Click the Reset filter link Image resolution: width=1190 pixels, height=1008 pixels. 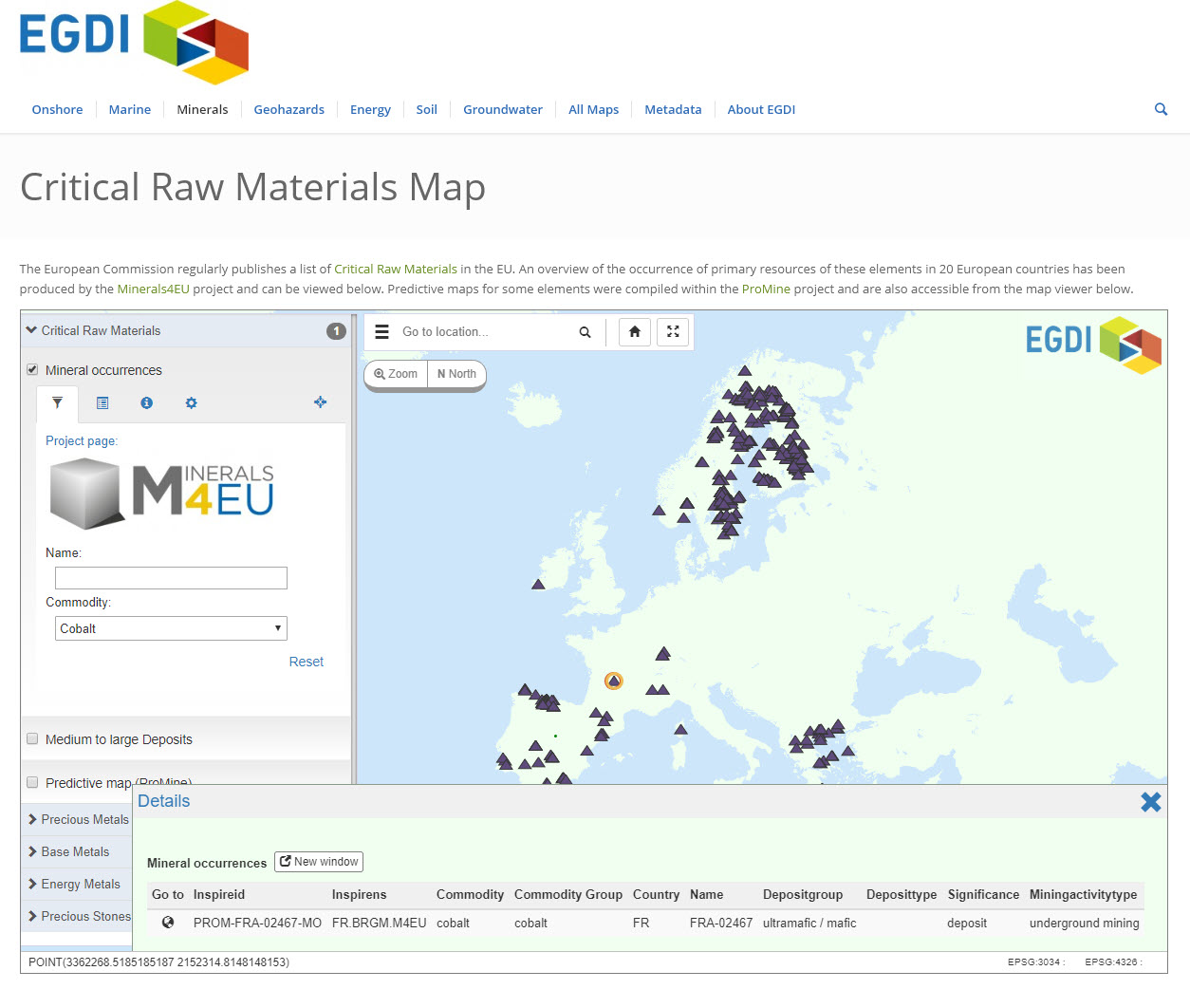[x=306, y=662]
